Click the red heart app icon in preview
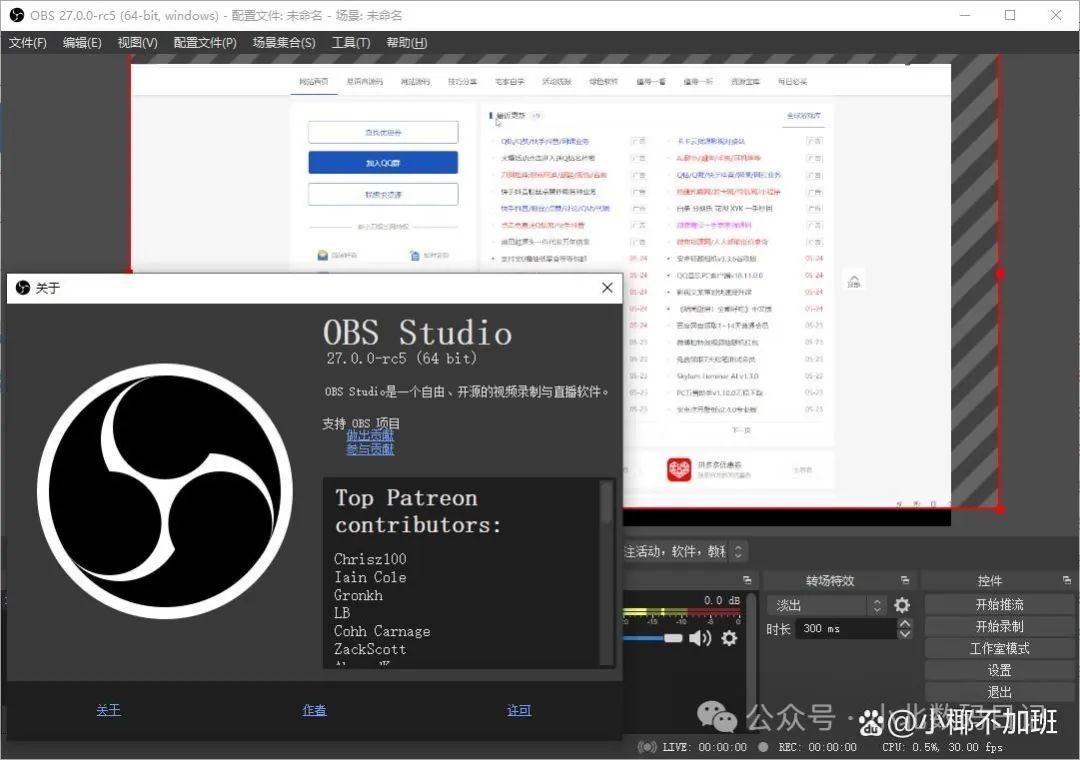This screenshot has width=1080, height=760. (678, 470)
